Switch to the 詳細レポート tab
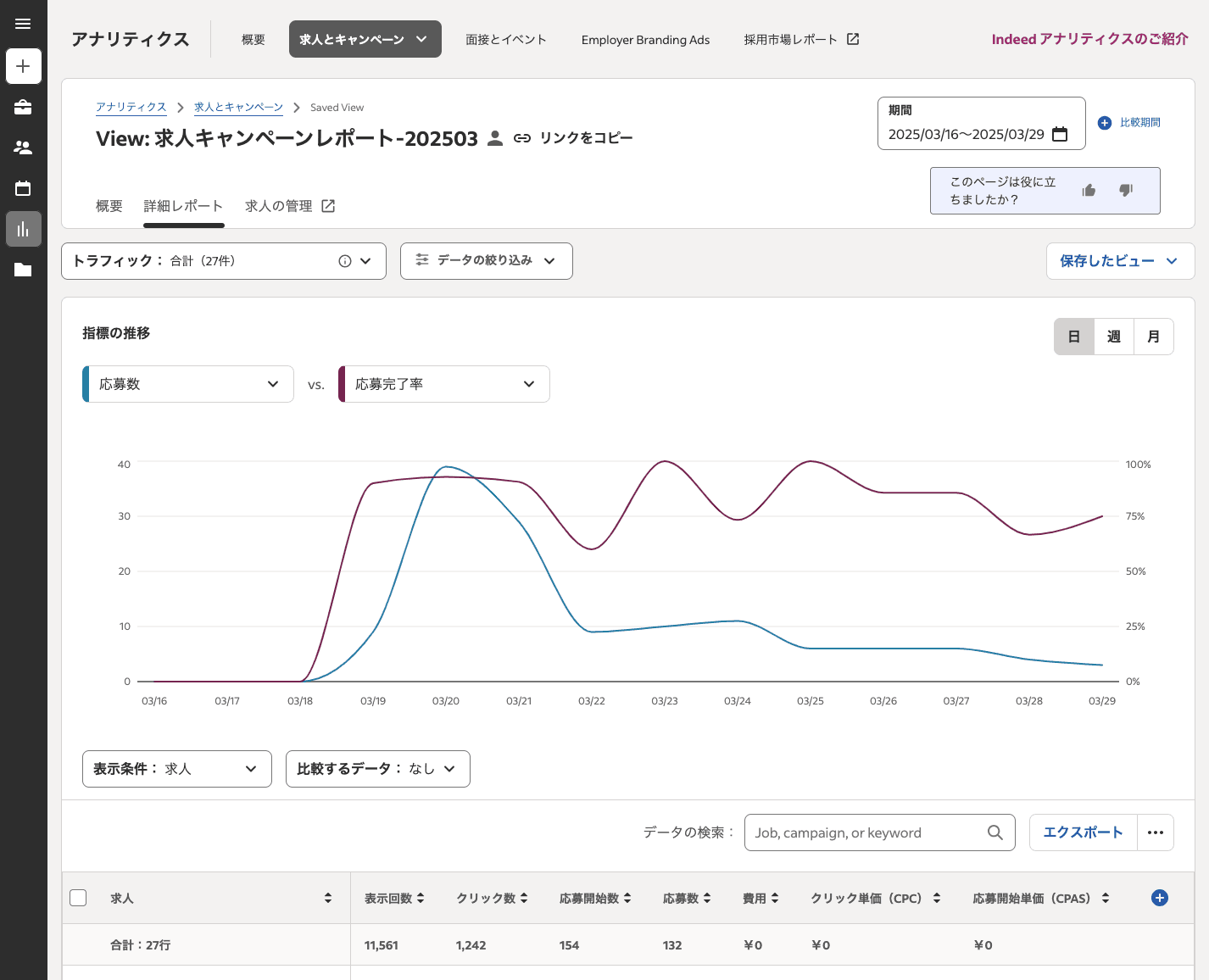1209x980 pixels. [x=183, y=205]
